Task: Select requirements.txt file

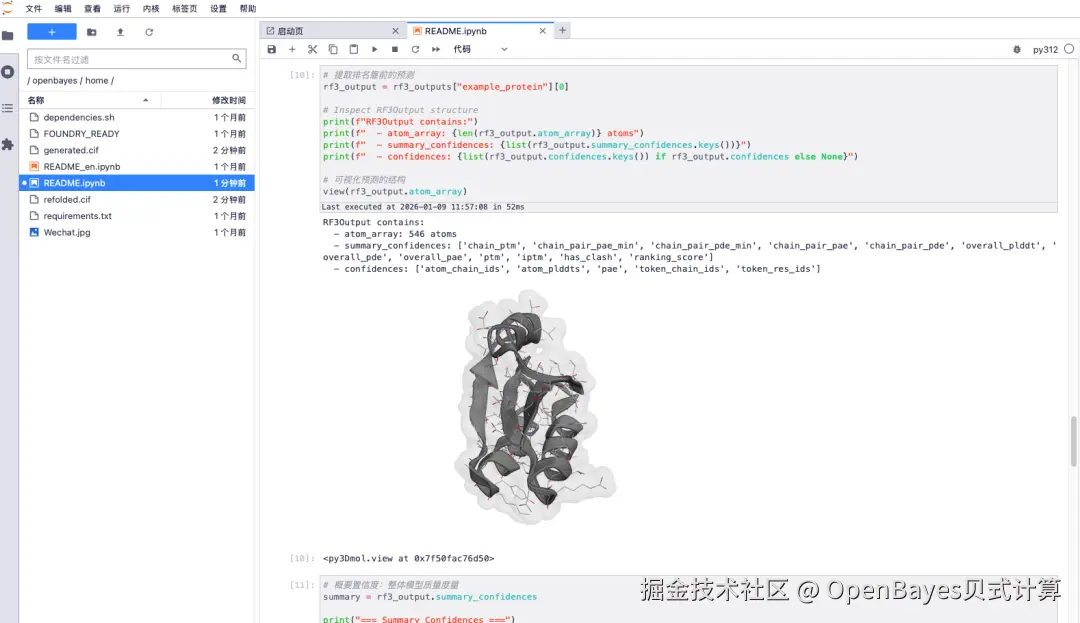Action: (137, 216)
